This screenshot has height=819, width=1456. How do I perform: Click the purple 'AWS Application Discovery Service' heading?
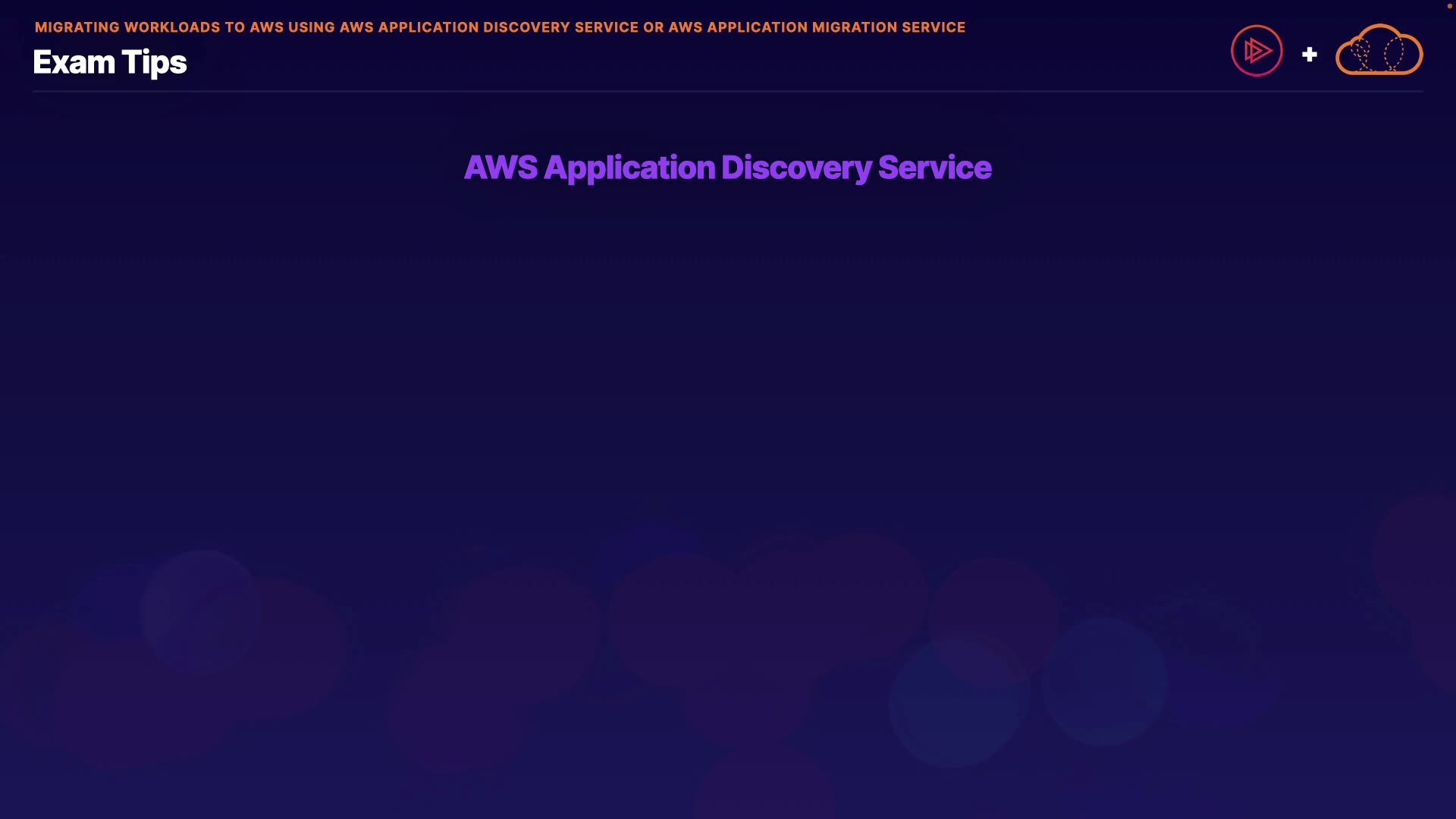coord(727,168)
